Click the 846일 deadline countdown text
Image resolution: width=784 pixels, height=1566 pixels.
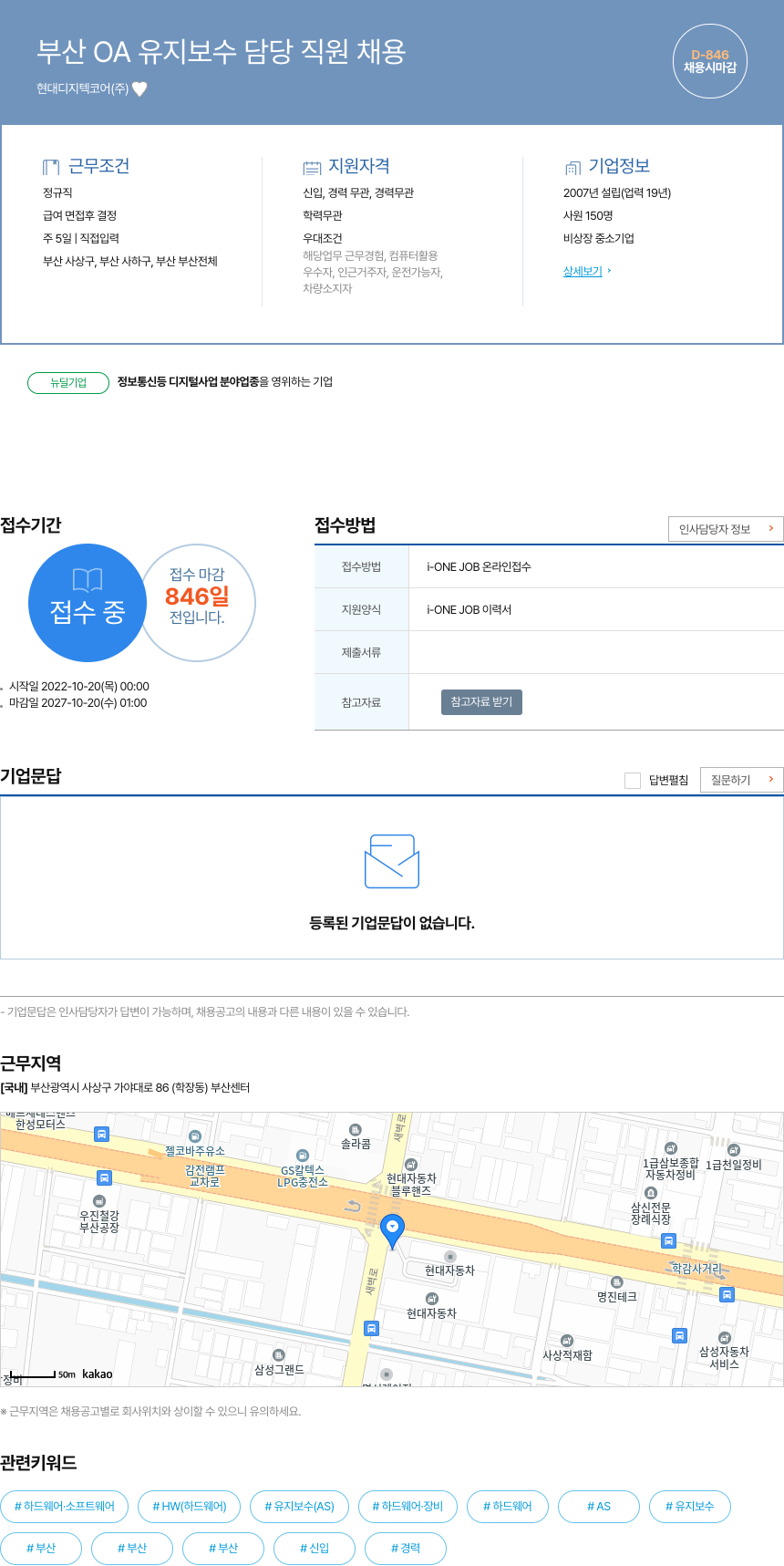click(x=197, y=596)
